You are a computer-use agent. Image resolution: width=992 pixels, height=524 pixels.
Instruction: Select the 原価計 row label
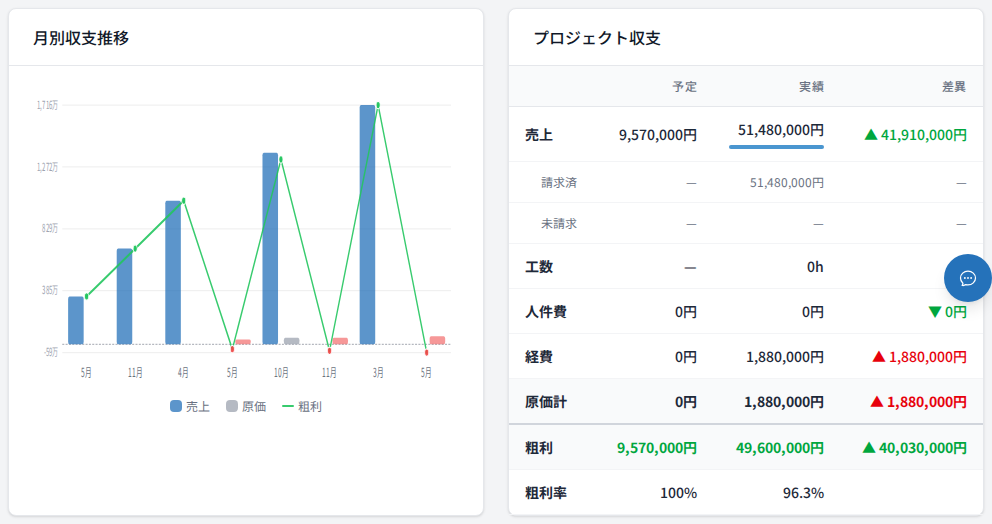pos(546,402)
